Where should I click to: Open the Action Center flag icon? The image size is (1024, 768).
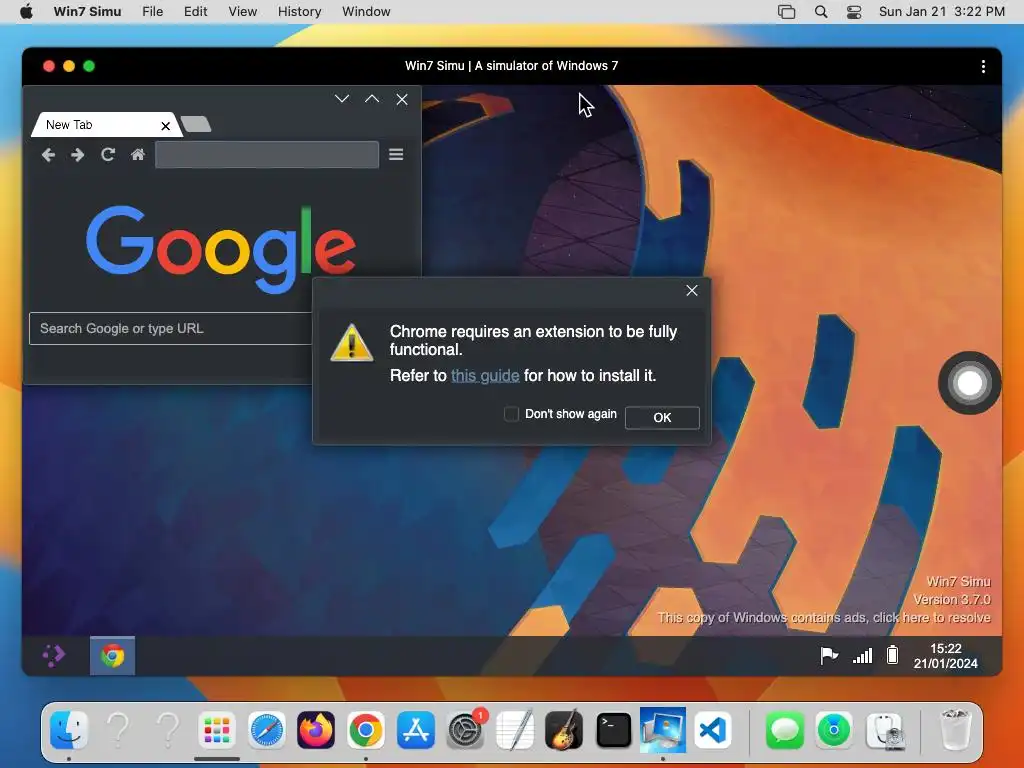click(x=829, y=655)
